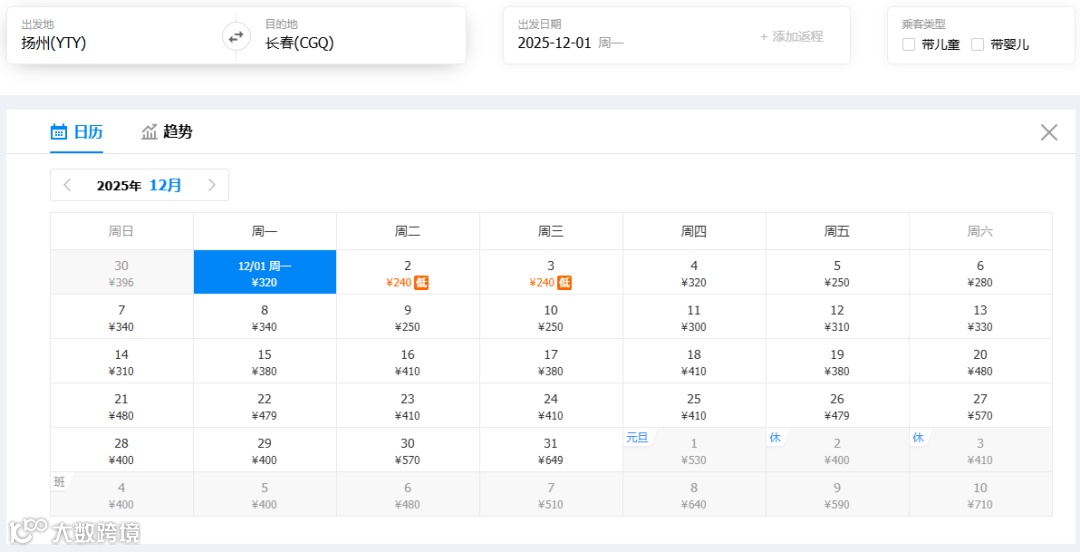This screenshot has height=552, width=1080.
Task: Click the low-price badge on December 3
Action: pos(564,283)
